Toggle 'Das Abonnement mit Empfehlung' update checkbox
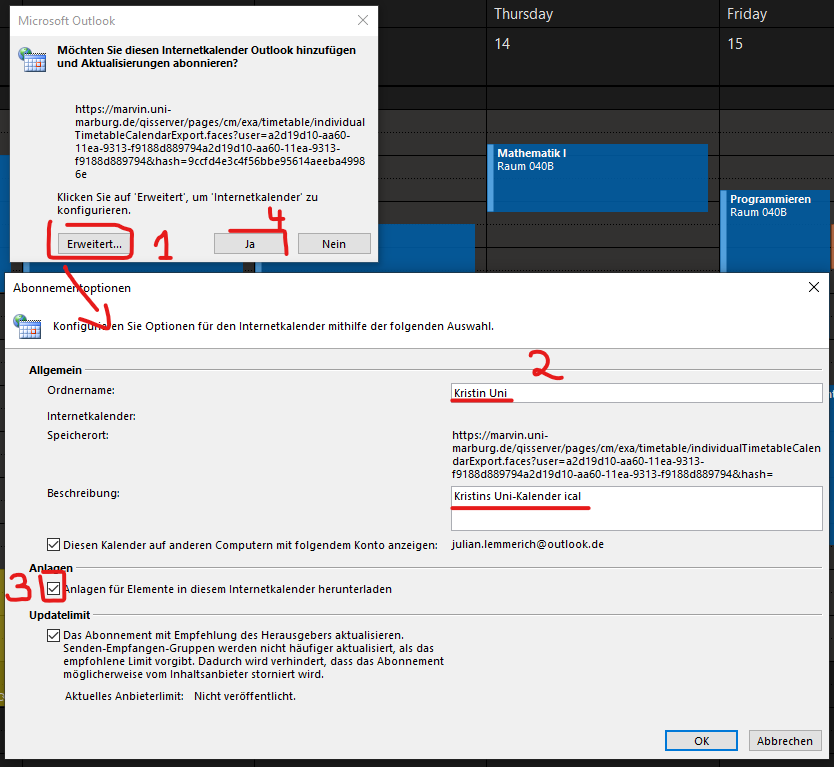Viewport: 834px width, 767px height. click(x=53, y=635)
